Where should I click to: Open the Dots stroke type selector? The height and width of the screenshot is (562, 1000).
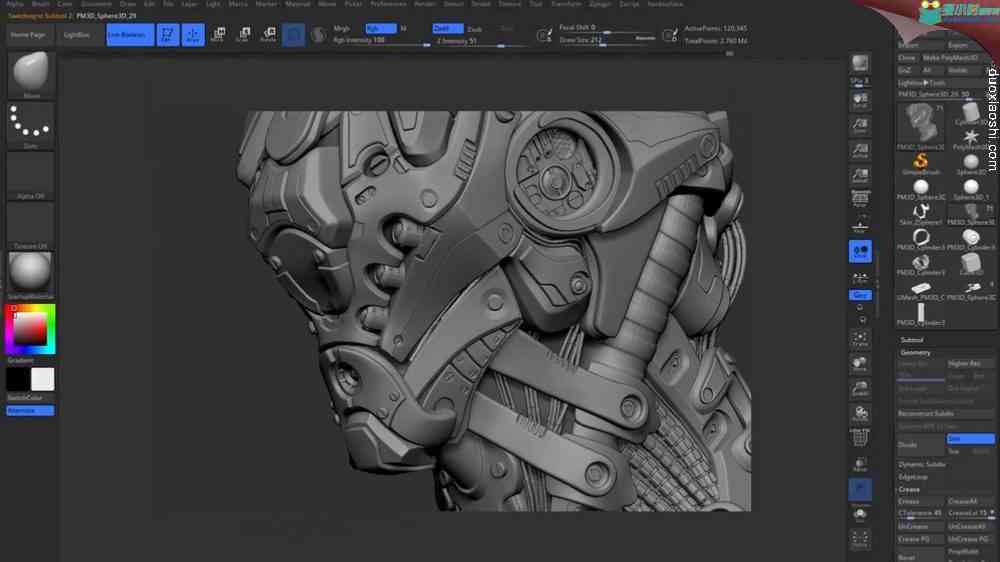30,126
